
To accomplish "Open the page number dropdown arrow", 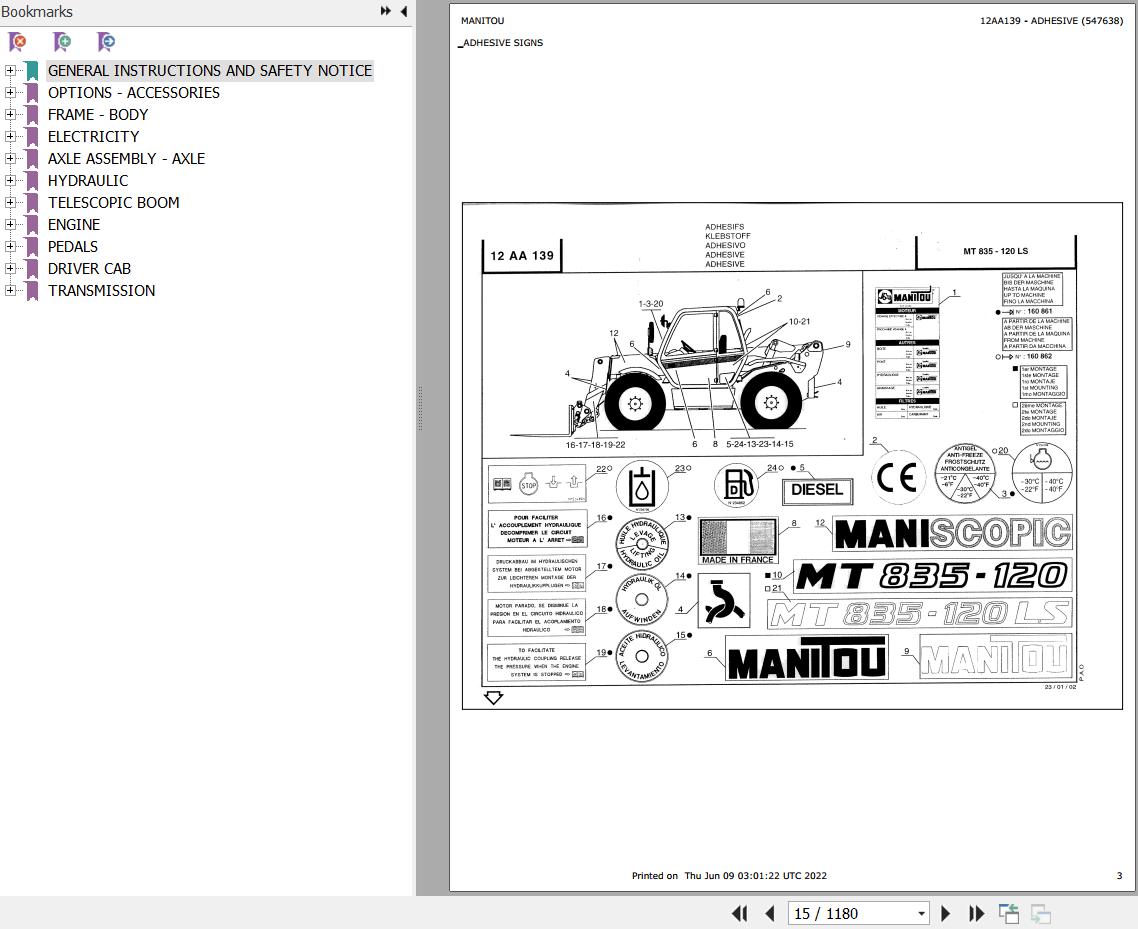I will 921,914.
